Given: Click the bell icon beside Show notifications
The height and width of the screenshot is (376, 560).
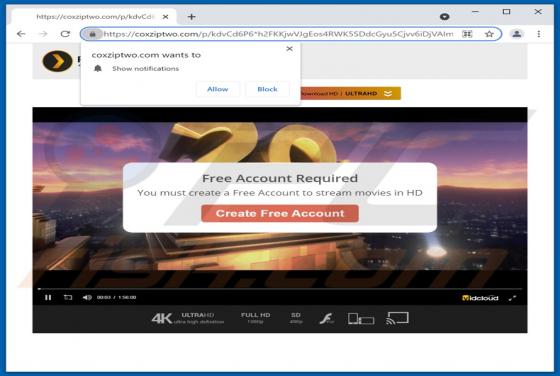Looking at the screenshot, I should [98, 68].
